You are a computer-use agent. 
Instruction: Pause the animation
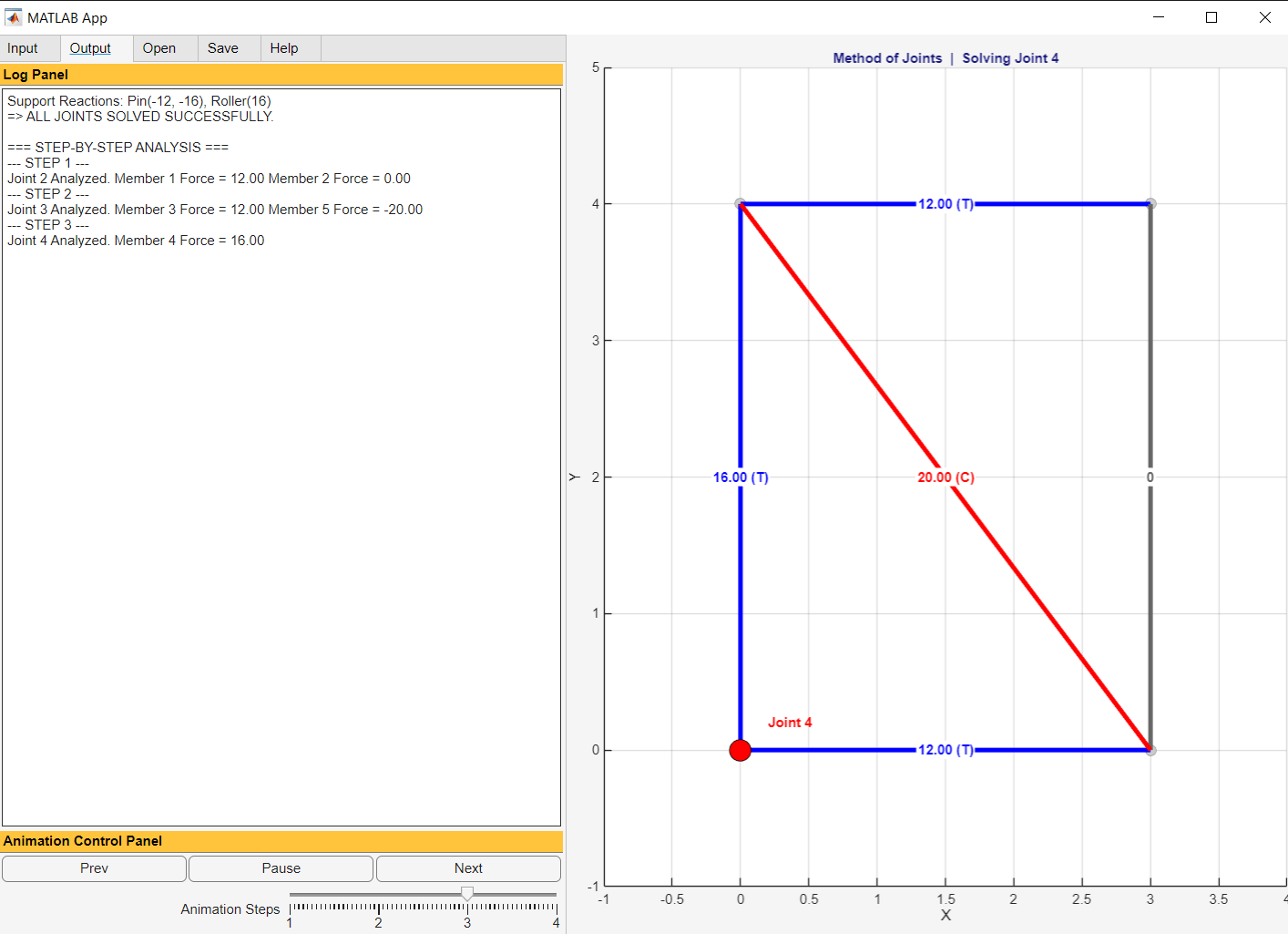click(281, 868)
